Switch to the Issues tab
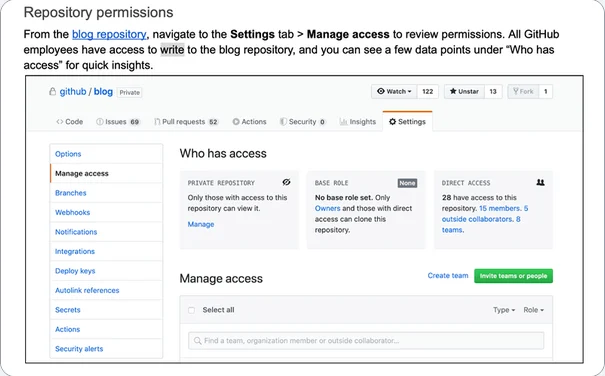 118,122
